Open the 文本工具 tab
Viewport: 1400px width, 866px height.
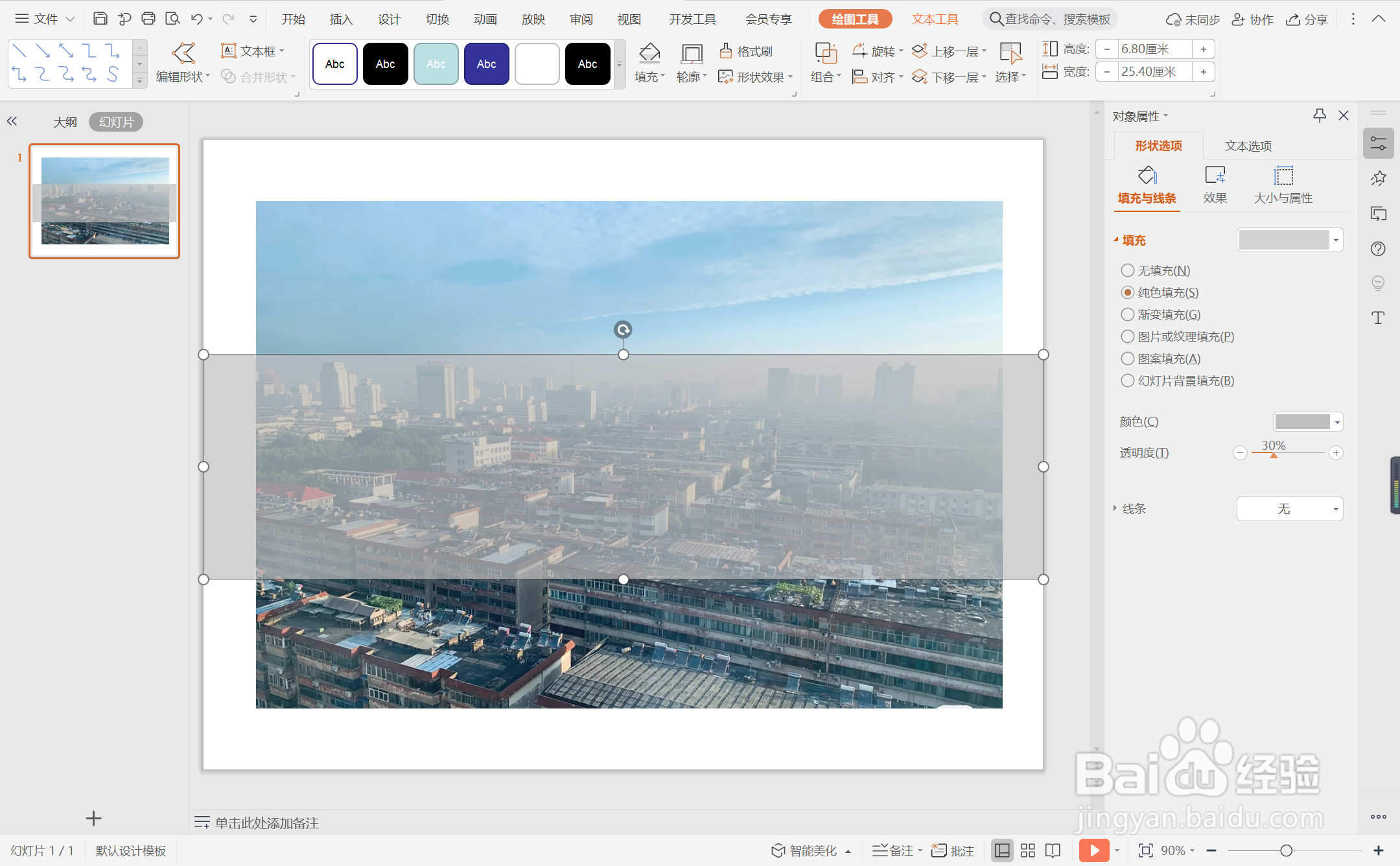(x=935, y=19)
